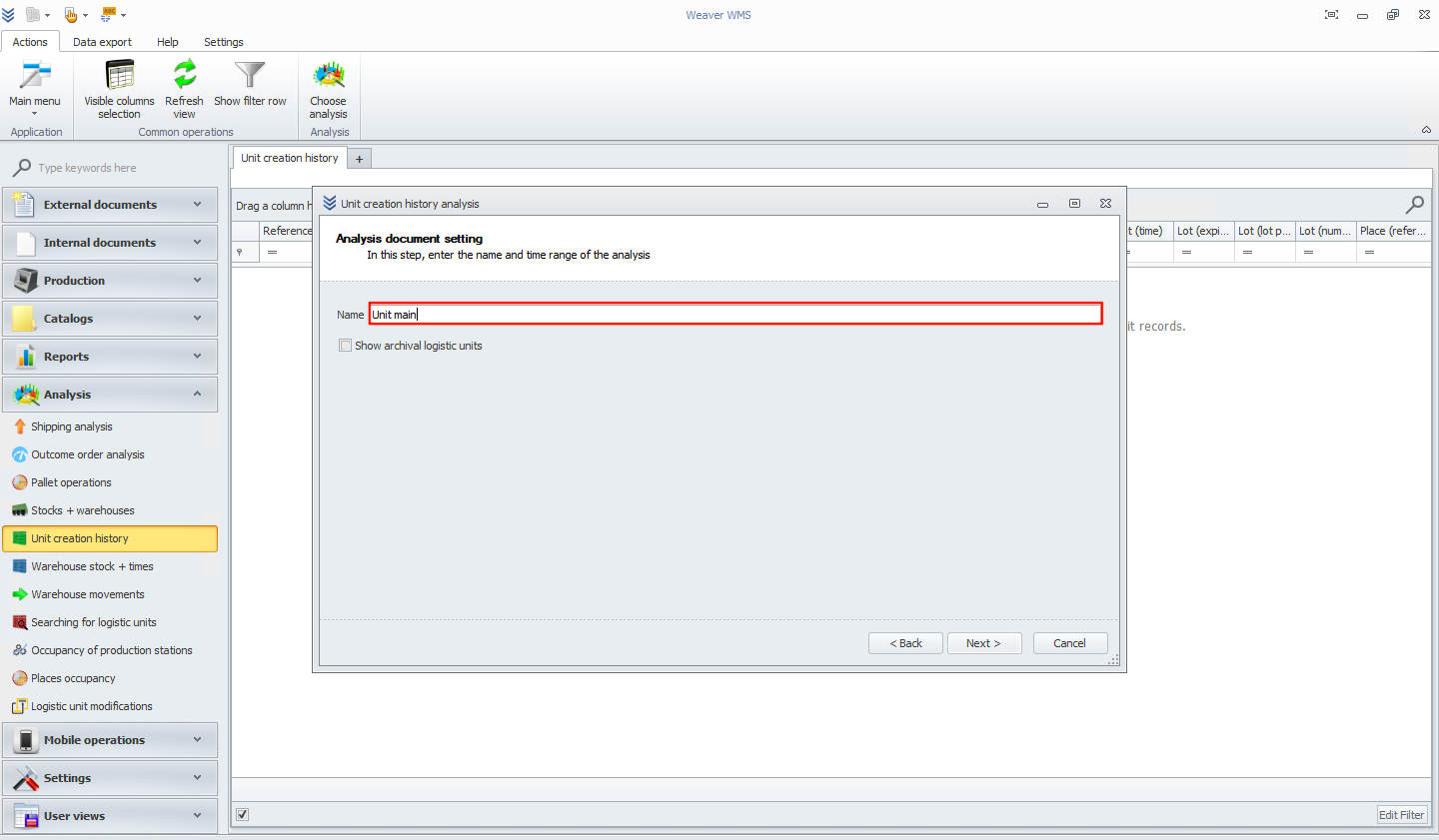
Task: Tick Show archival logistic units checkbox
Action: 346,346
